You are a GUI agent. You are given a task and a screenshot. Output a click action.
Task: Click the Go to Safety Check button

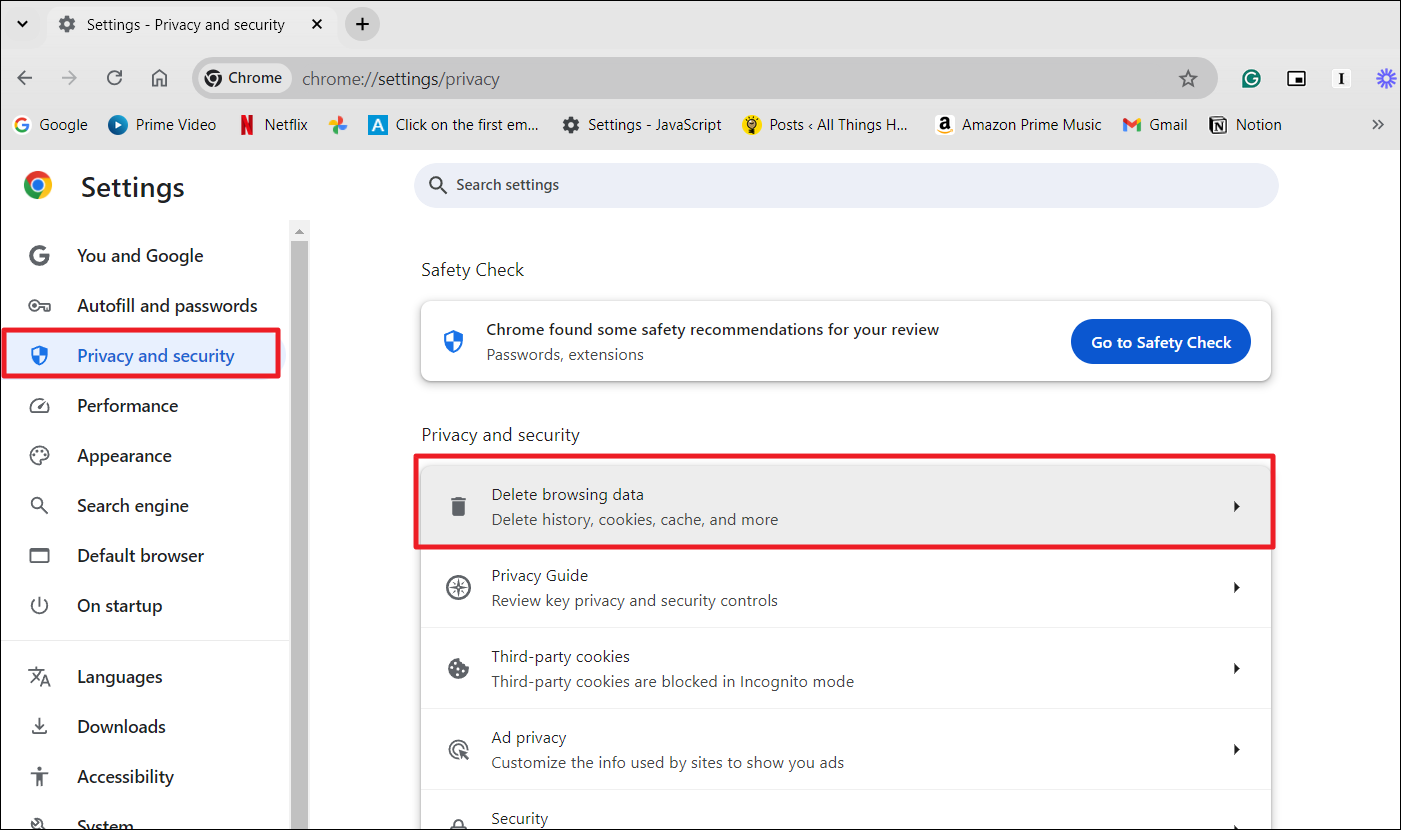1160,342
